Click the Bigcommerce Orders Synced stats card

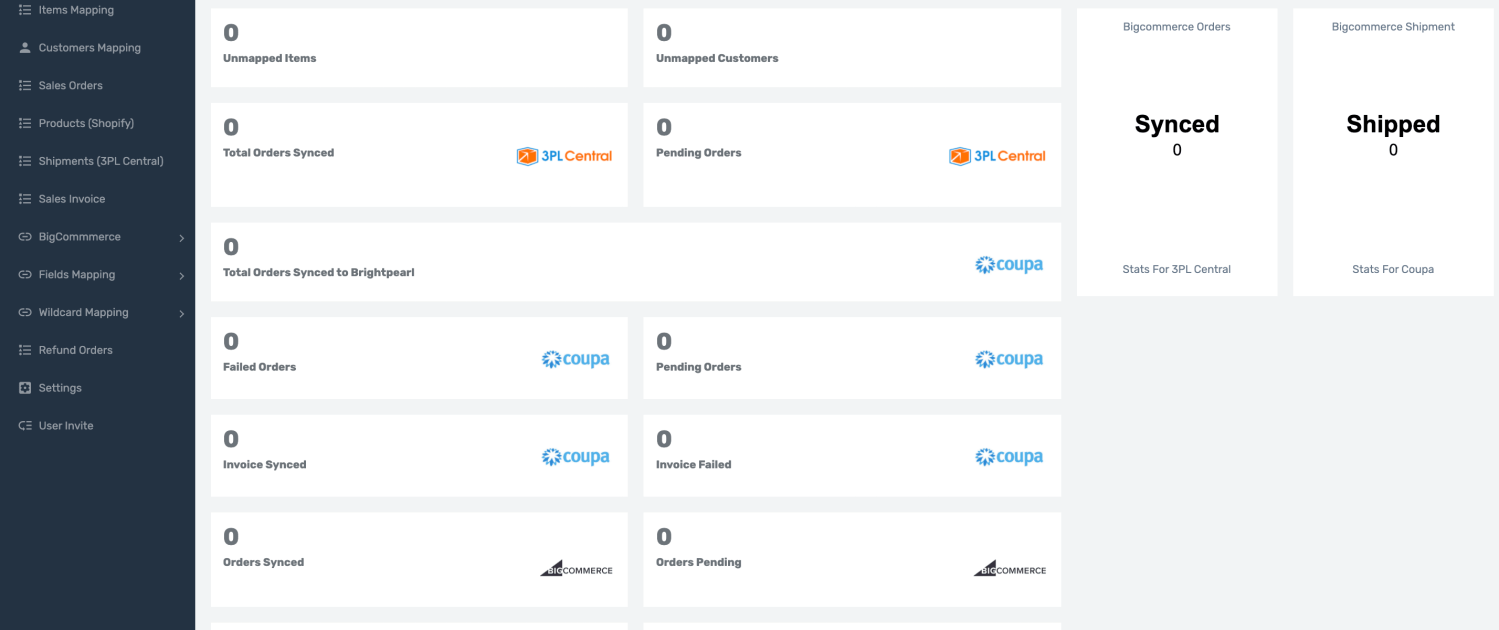(x=1176, y=152)
